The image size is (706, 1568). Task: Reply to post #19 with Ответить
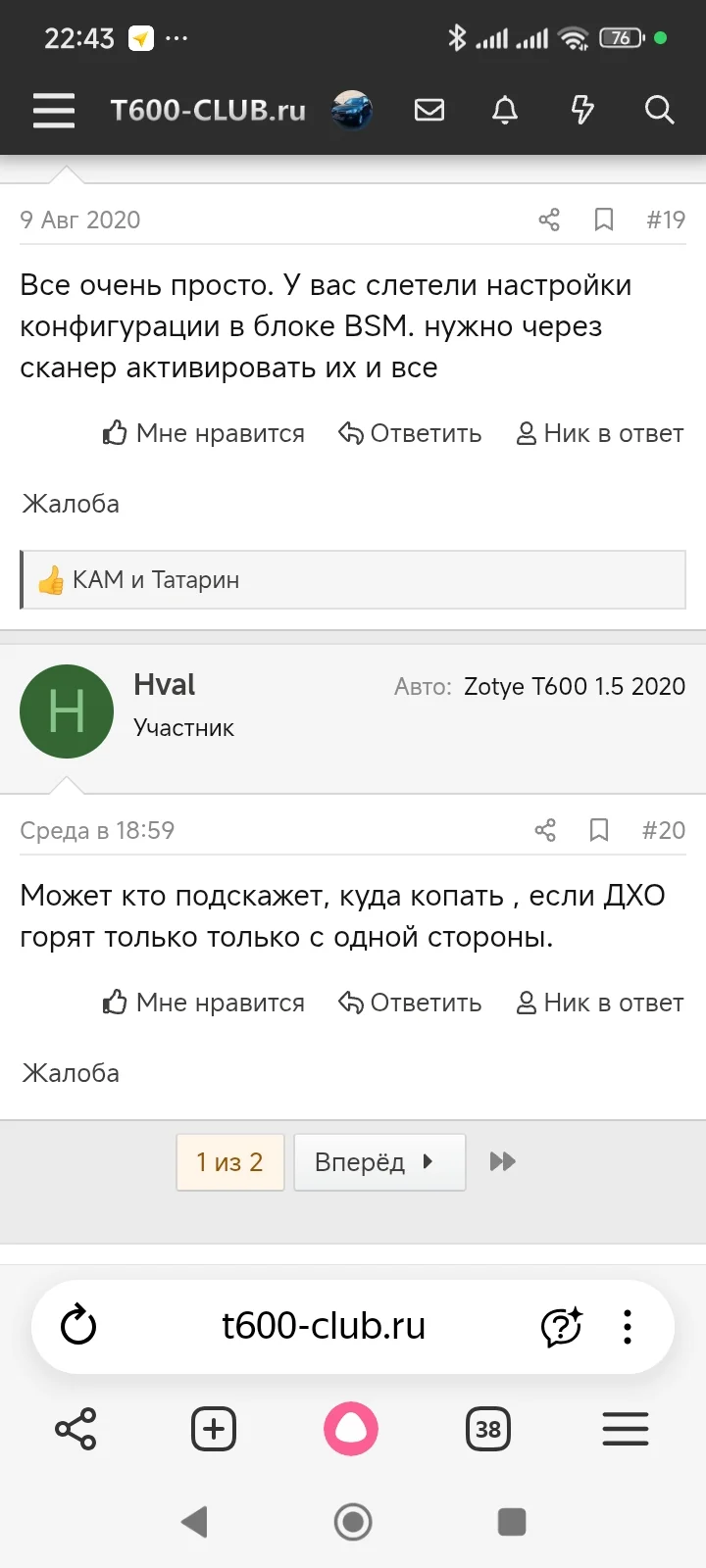410,433
